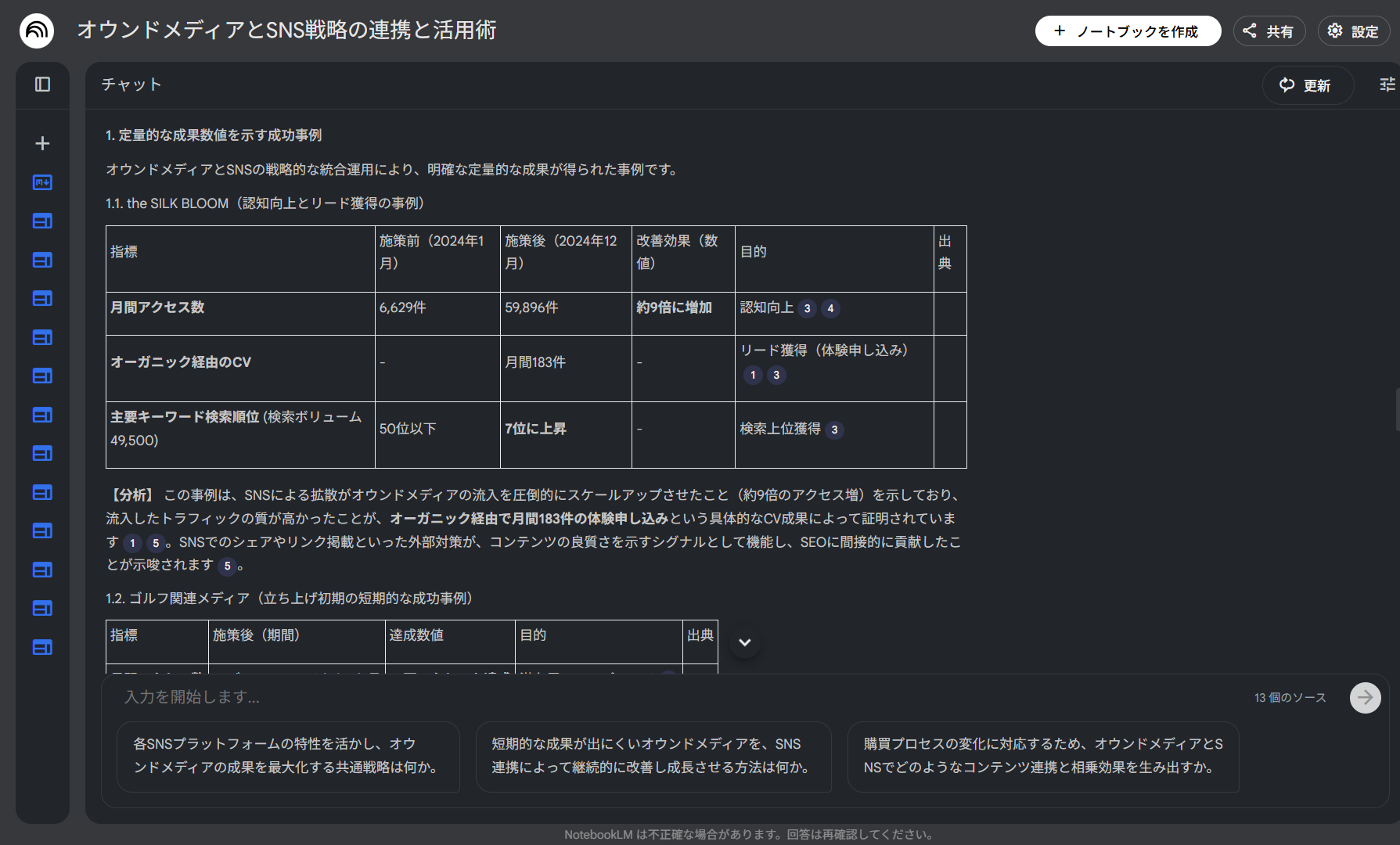This screenshot has height=845, width=1400.
Task: Click citation badge 3 beside 認知向上
Action: [x=807, y=308]
